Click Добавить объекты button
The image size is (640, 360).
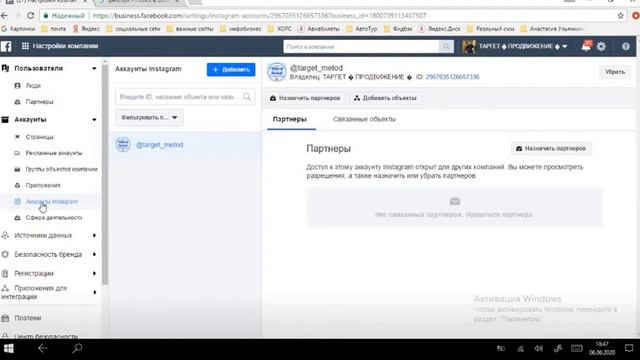[385, 98]
